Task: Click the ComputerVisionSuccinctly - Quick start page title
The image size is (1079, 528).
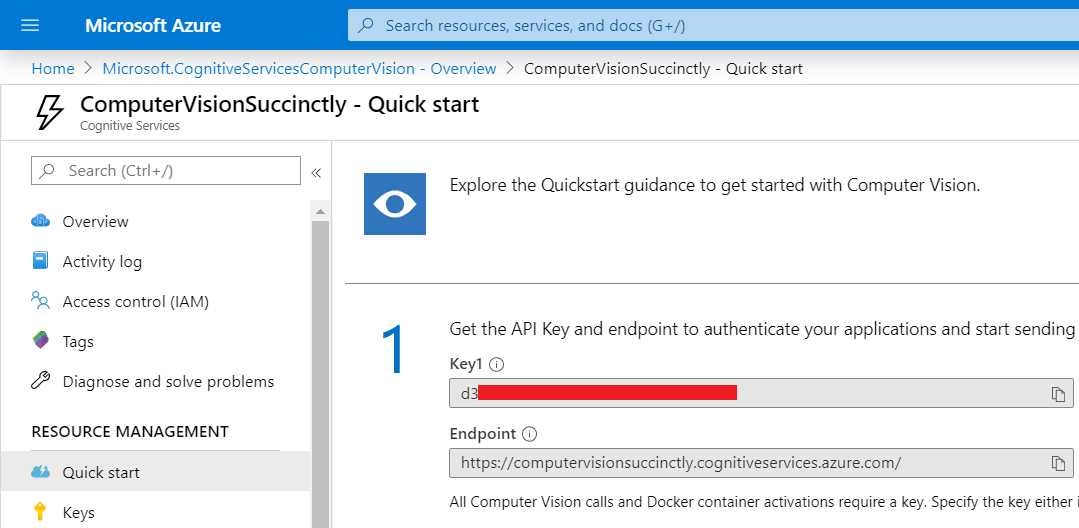Action: (x=279, y=105)
